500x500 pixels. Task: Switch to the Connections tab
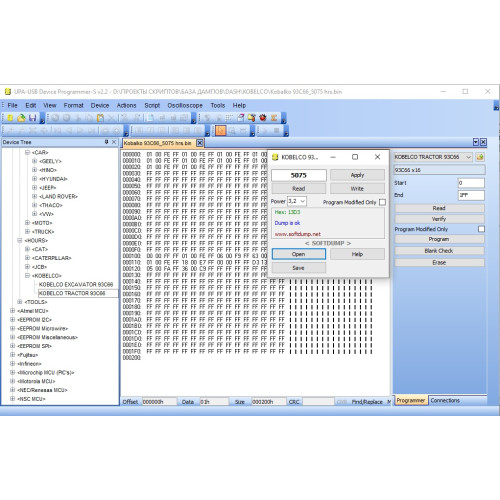coord(445,400)
